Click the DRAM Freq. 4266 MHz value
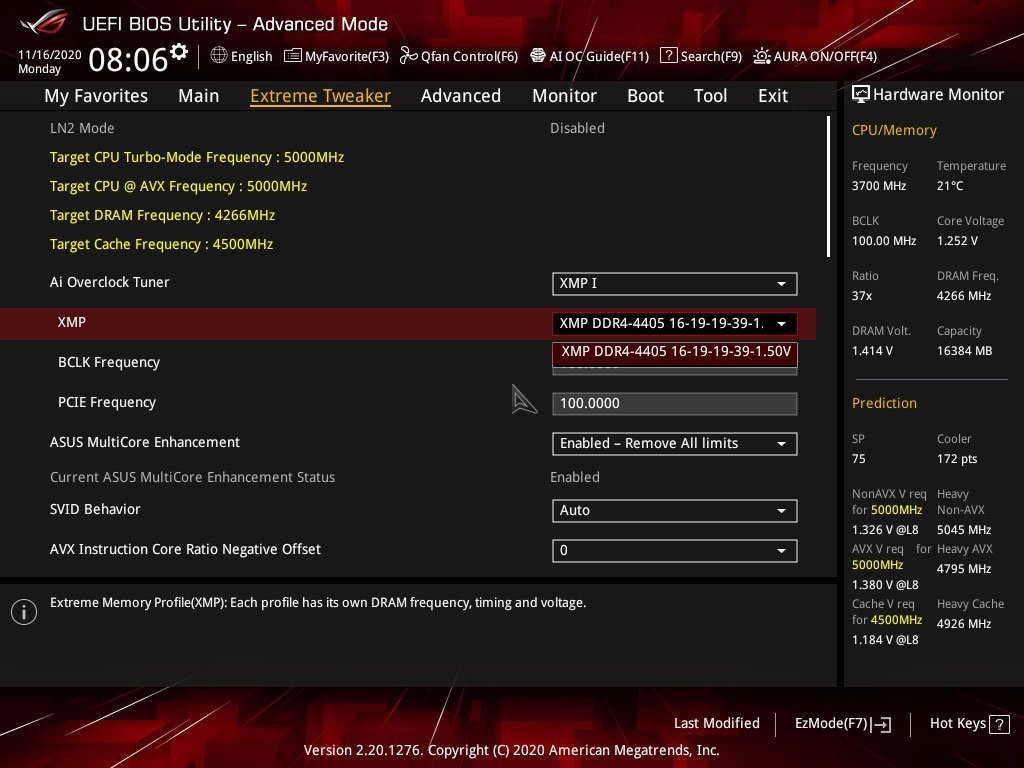This screenshot has width=1024, height=768. tap(964, 296)
